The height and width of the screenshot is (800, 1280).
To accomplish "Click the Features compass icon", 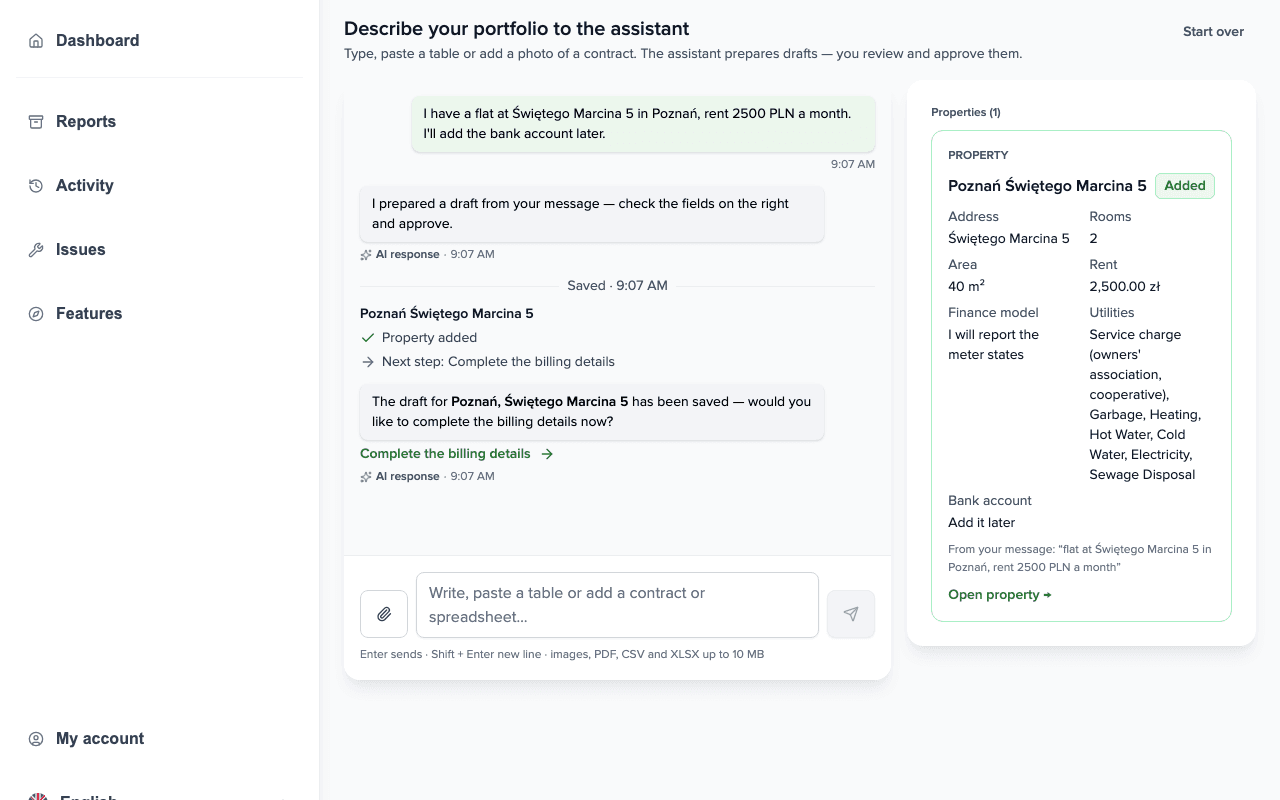I will point(36,314).
